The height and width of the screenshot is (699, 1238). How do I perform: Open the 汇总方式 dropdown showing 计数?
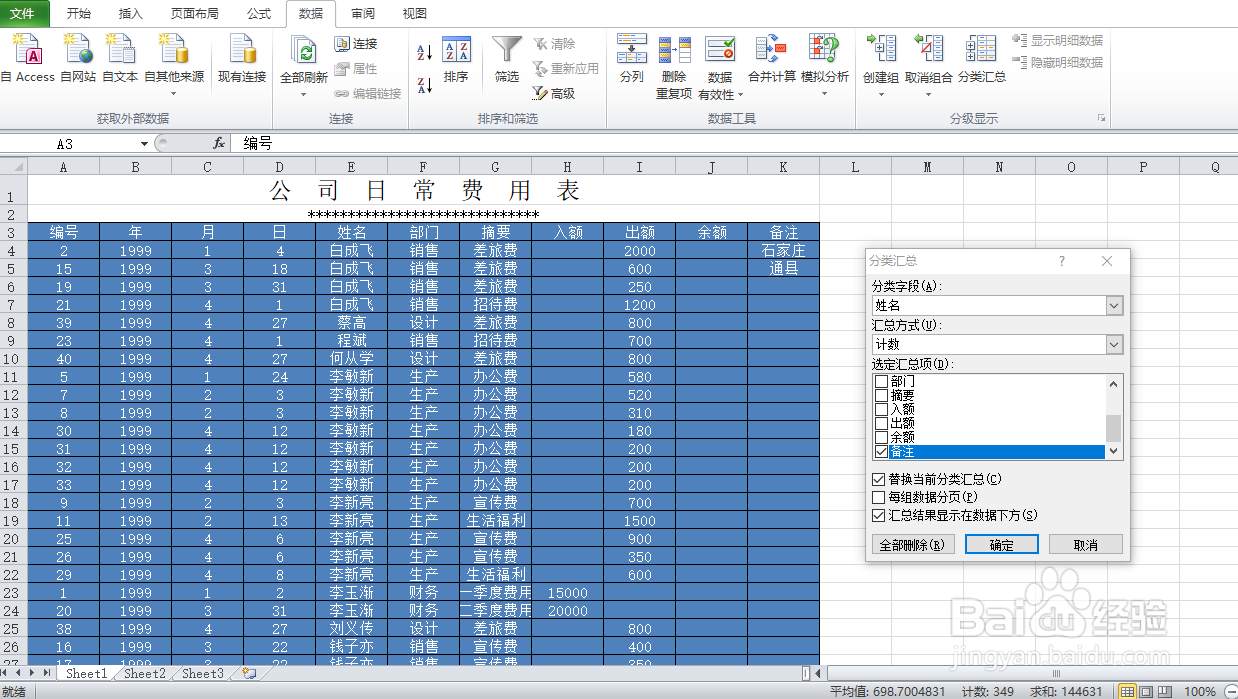tap(1115, 344)
